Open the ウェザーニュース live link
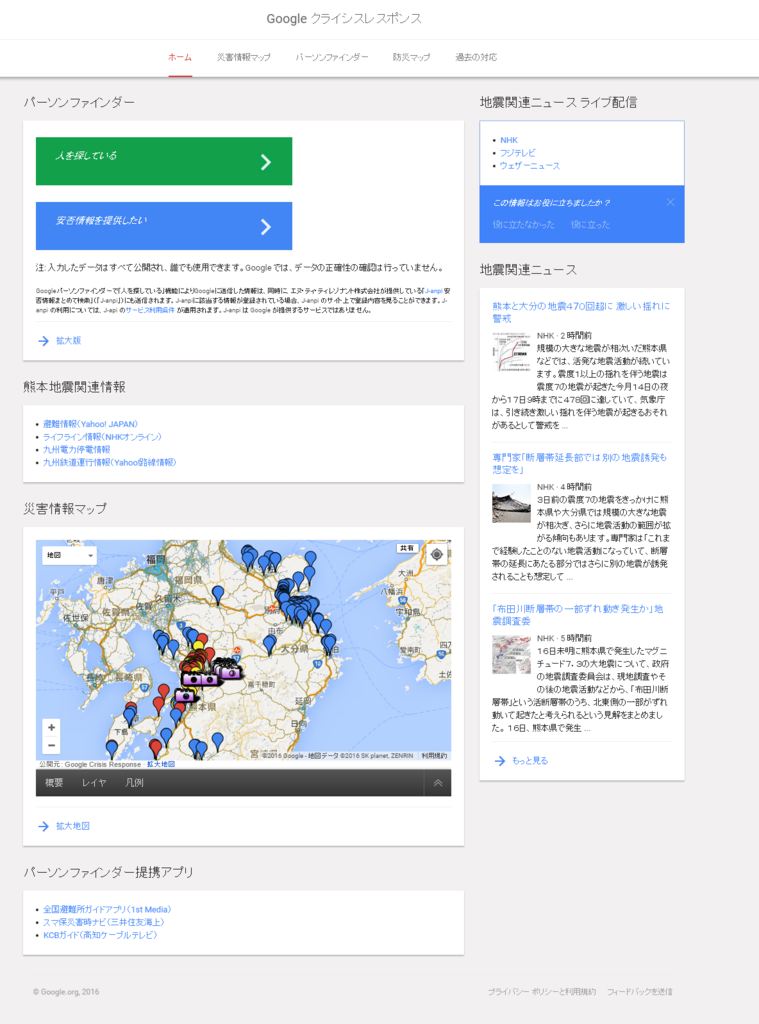759x1024 pixels. 530,166
